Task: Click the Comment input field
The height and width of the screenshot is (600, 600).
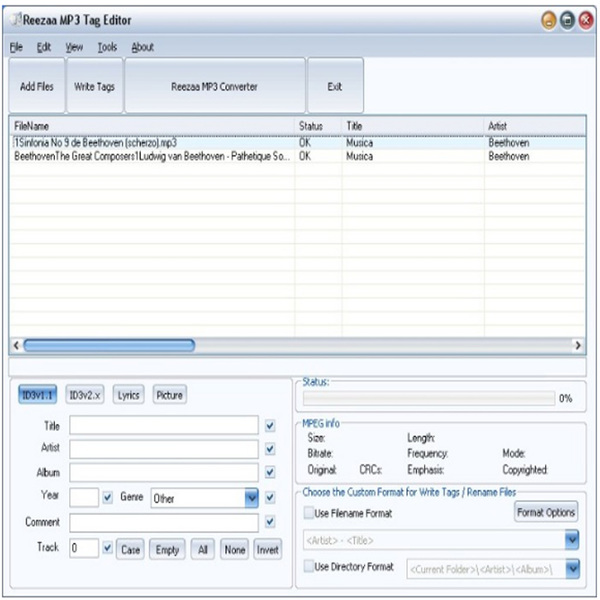Action: pos(164,522)
